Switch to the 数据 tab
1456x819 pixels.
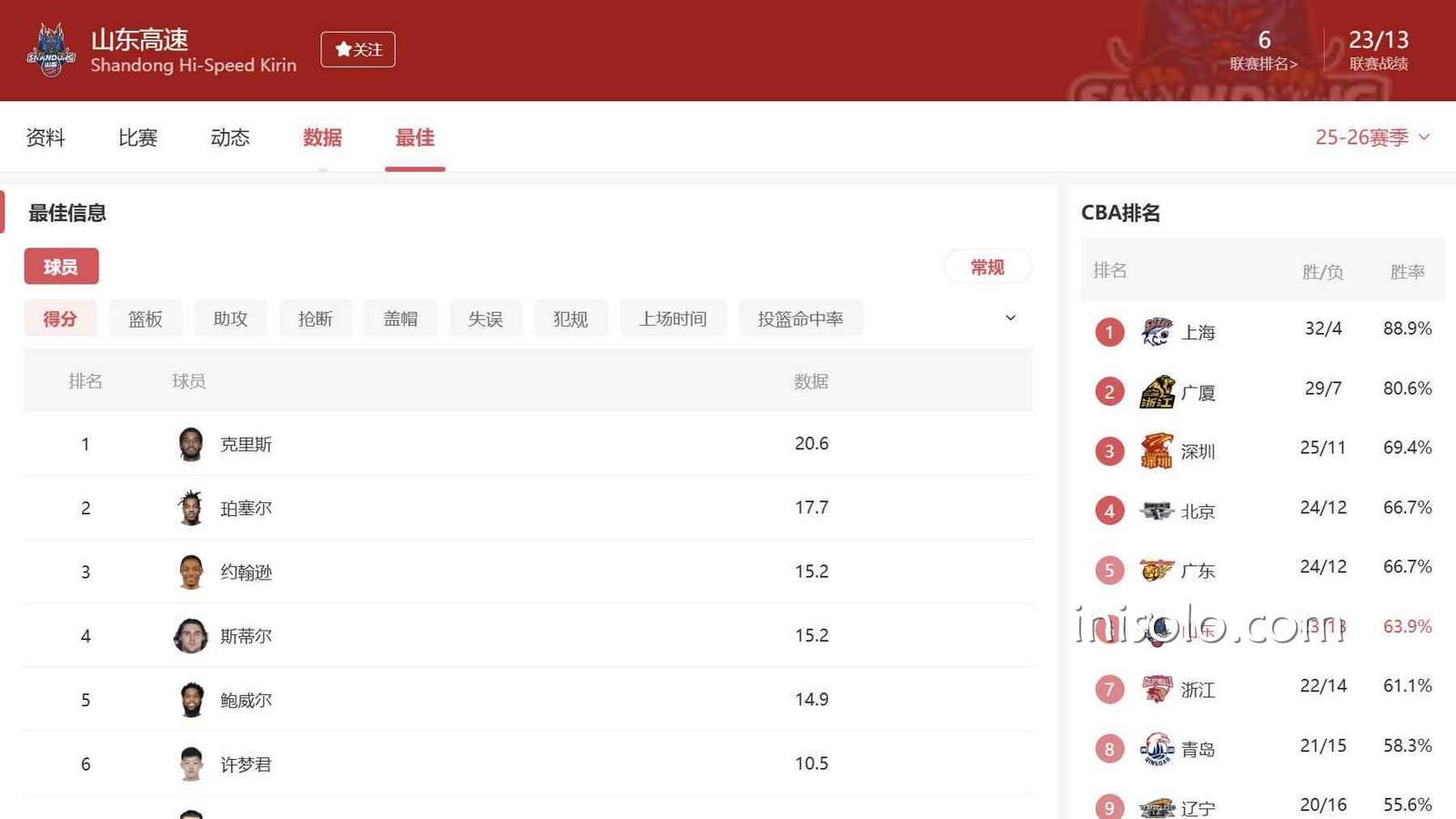click(x=322, y=137)
